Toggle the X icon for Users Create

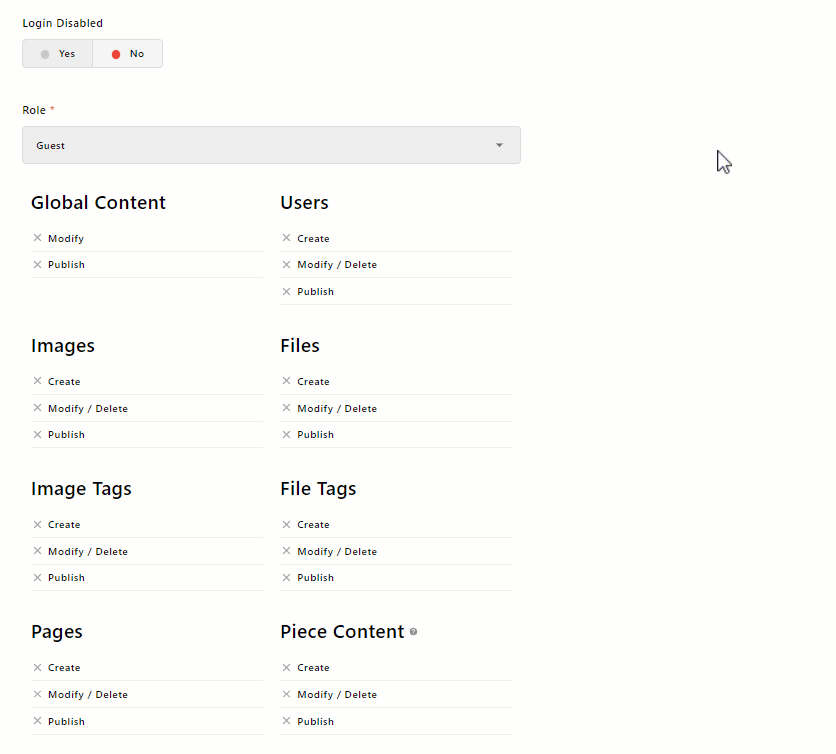pos(287,239)
